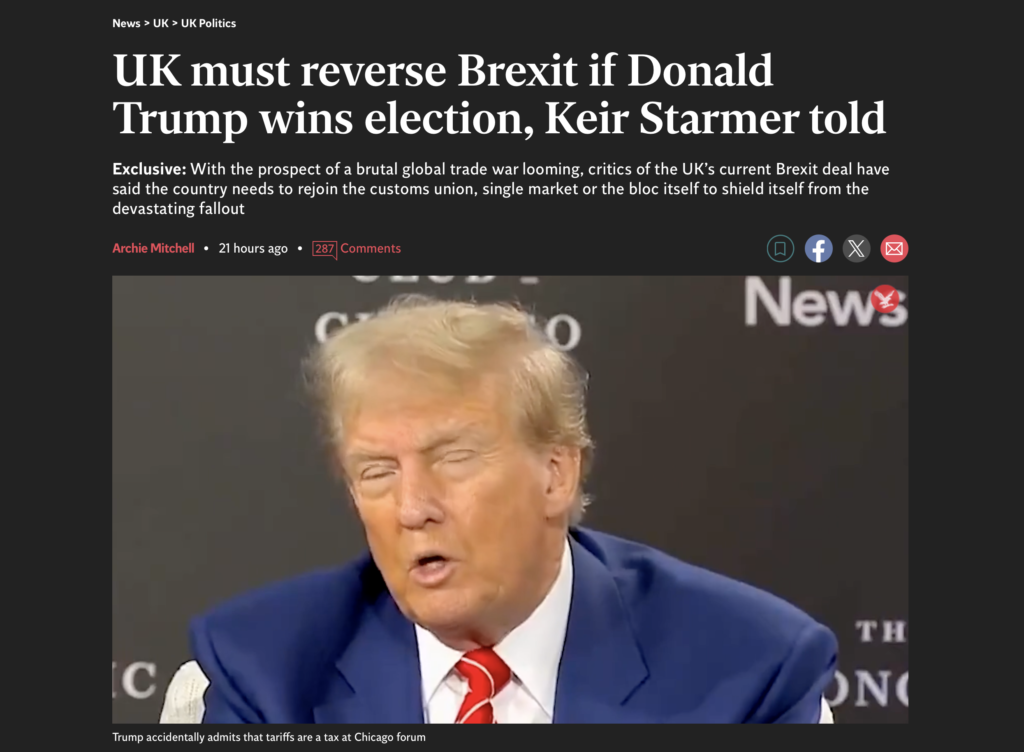Share the article on Facebook
Viewport: 1024px width, 752px height.
click(x=818, y=249)
